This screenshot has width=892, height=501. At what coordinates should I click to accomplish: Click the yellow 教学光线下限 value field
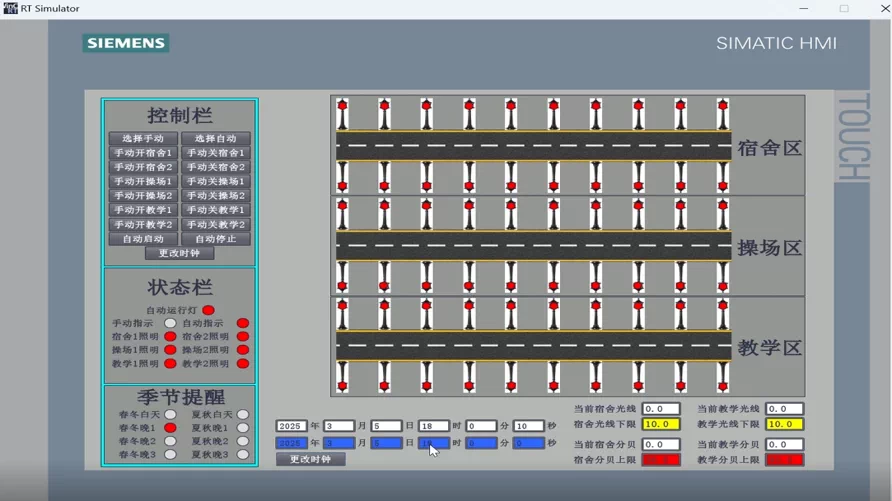(784, 424)
